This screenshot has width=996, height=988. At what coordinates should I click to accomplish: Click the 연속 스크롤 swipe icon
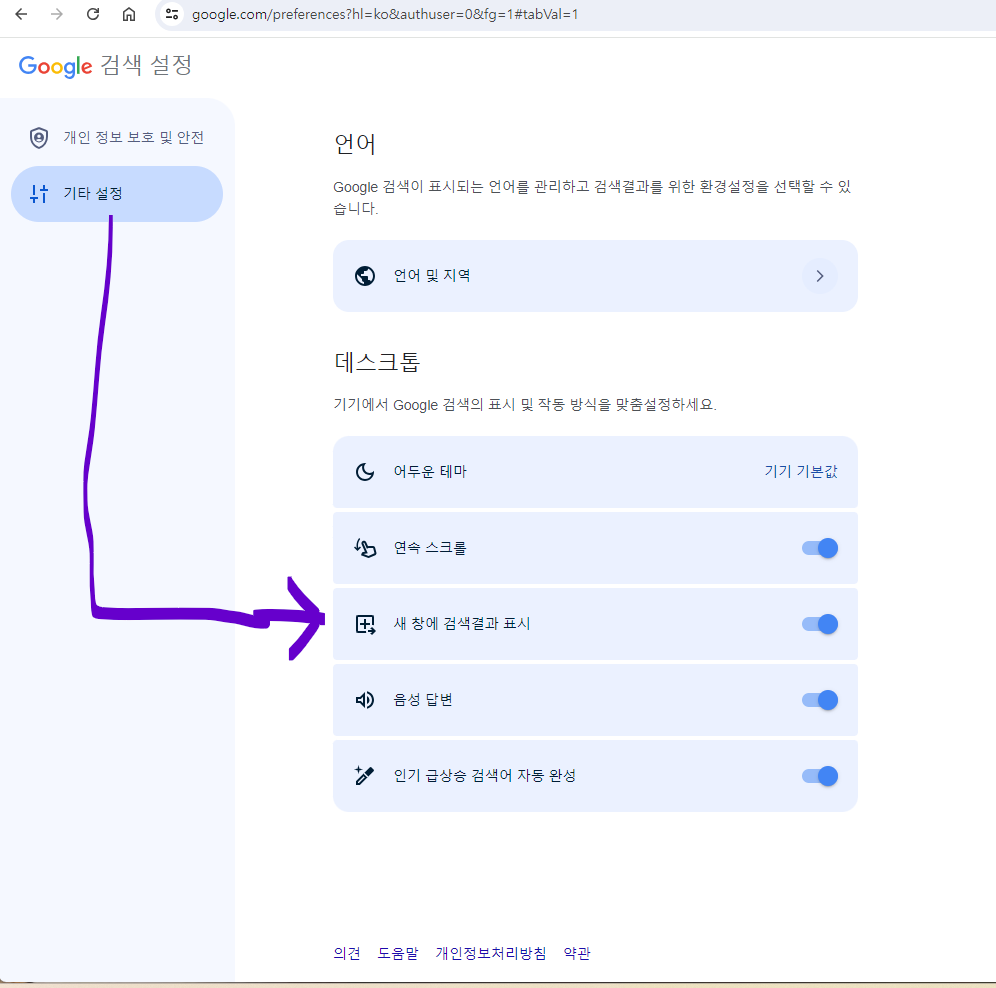coord(365,548)
